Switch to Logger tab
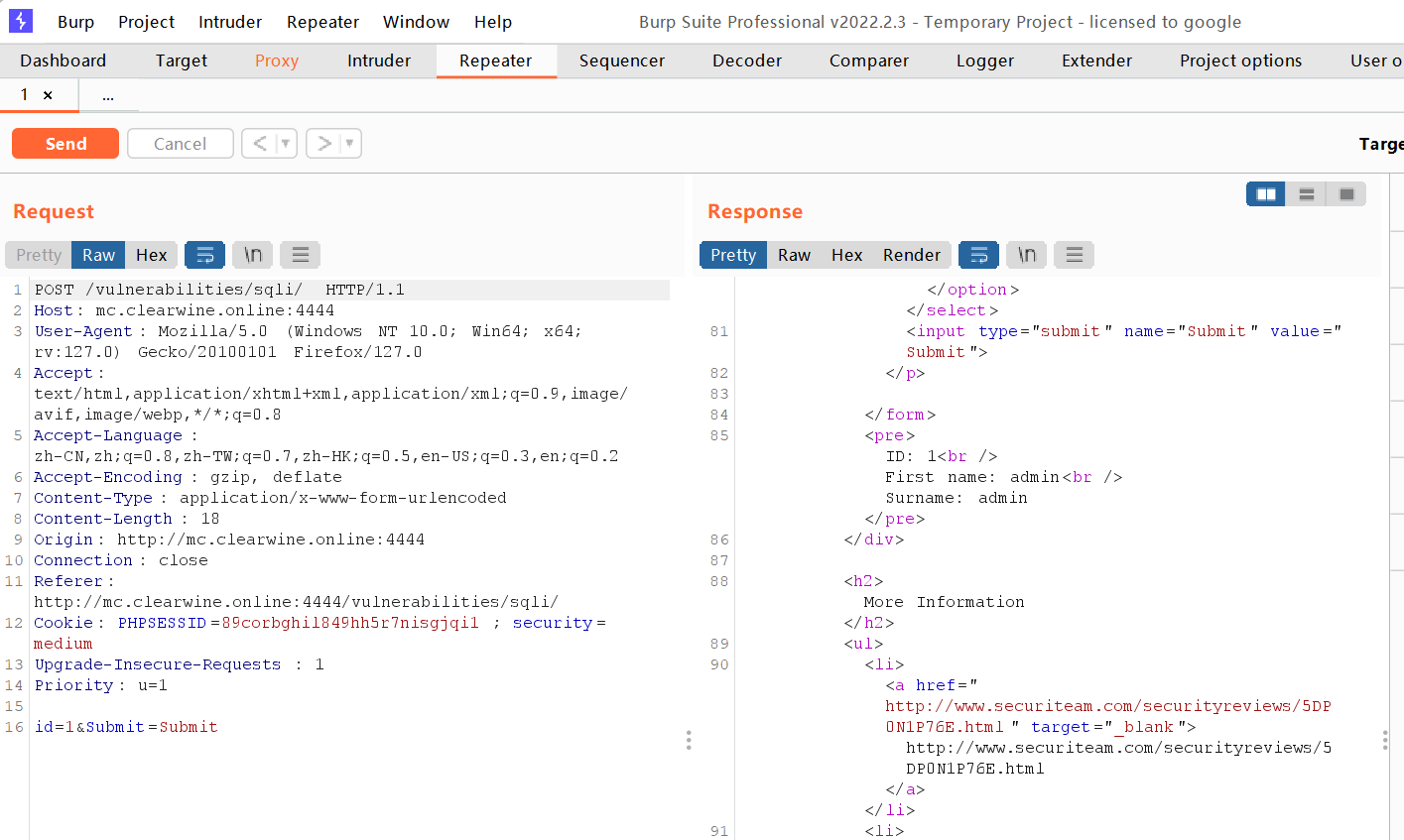Image resolution: width=1404 pixels, height=840 pixels. (985, 60)
